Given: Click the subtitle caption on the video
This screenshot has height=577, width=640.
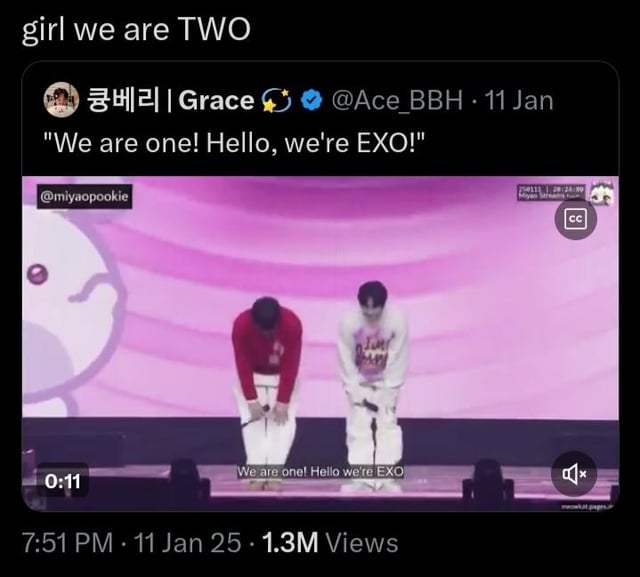Looking at the screenshot, I should coord(320,472).
